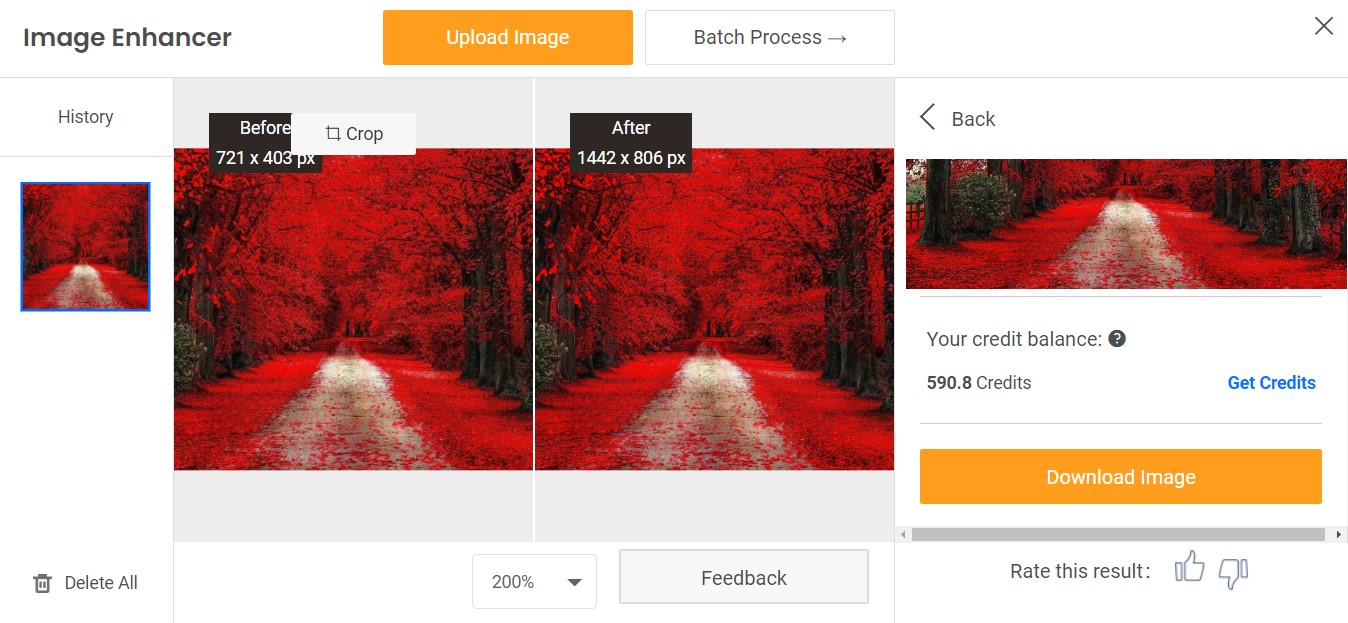Screen dimensions: 1348x623
Task: Expand the 200% zoom selector
Action: [534, 581]
